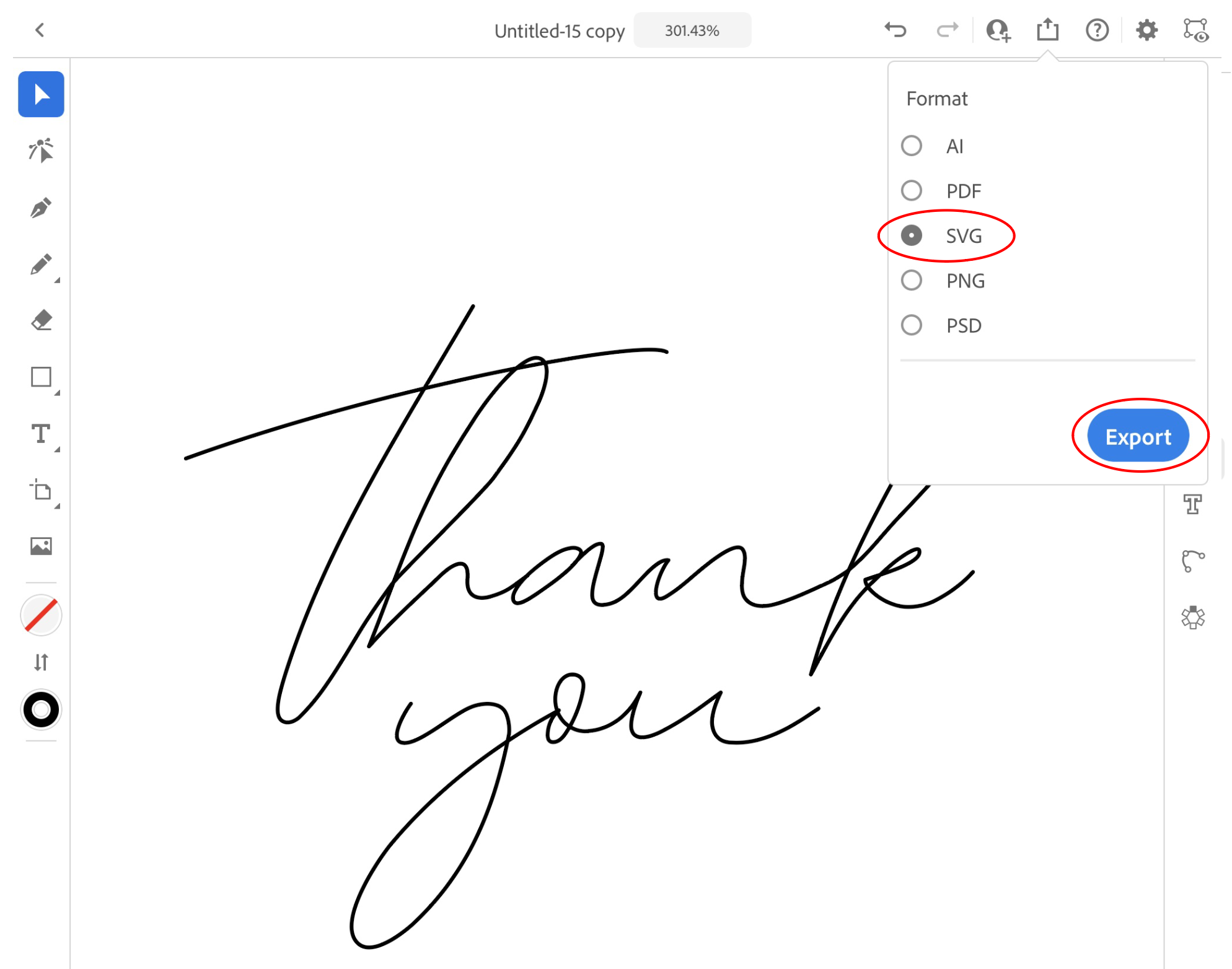This screenshot has width=1232, height=969.
Task: Click the Place image tool
Action: 41,546
